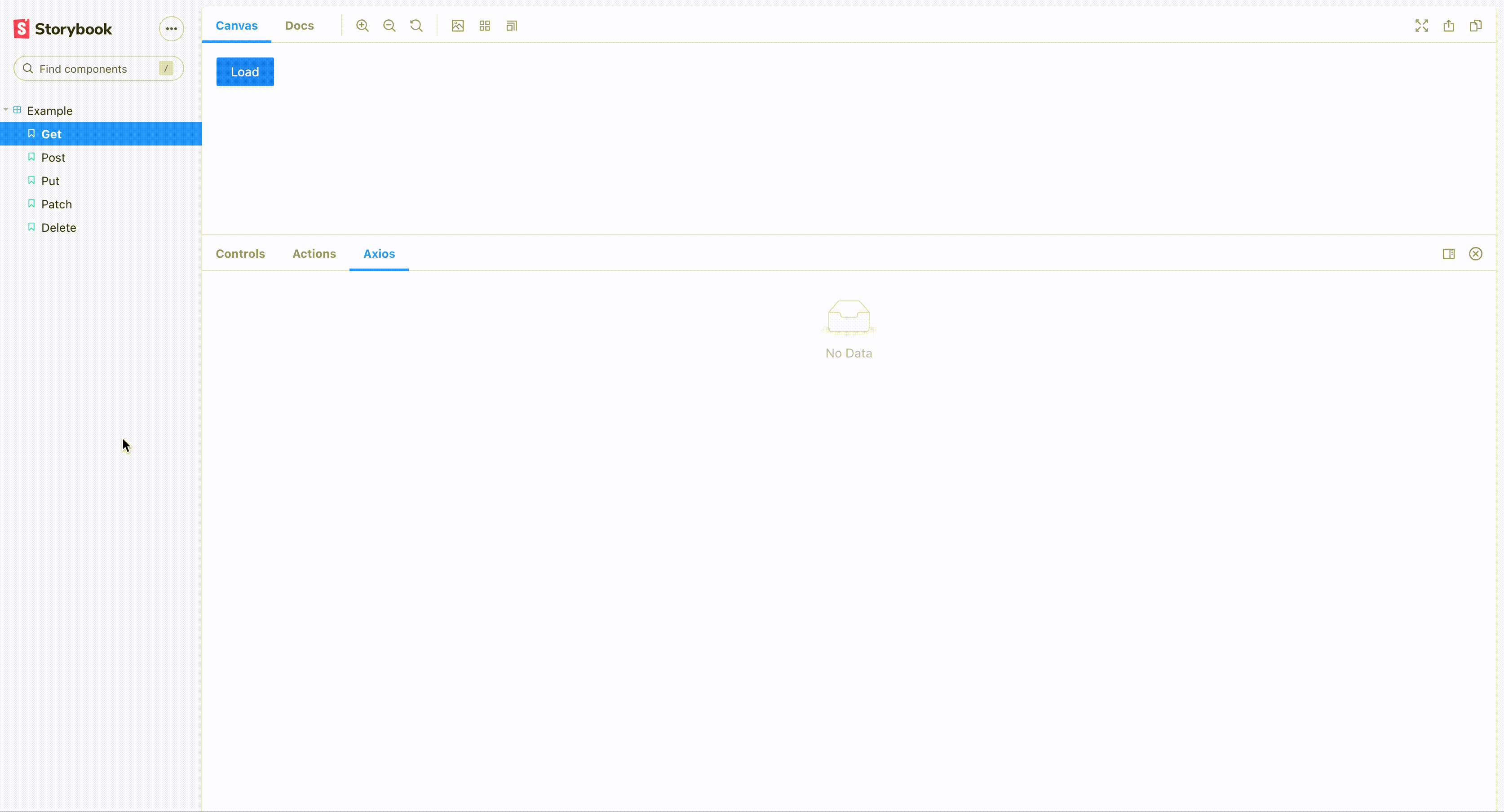
Task: Open the Storybook ellipsis menu
Action: 171,29
